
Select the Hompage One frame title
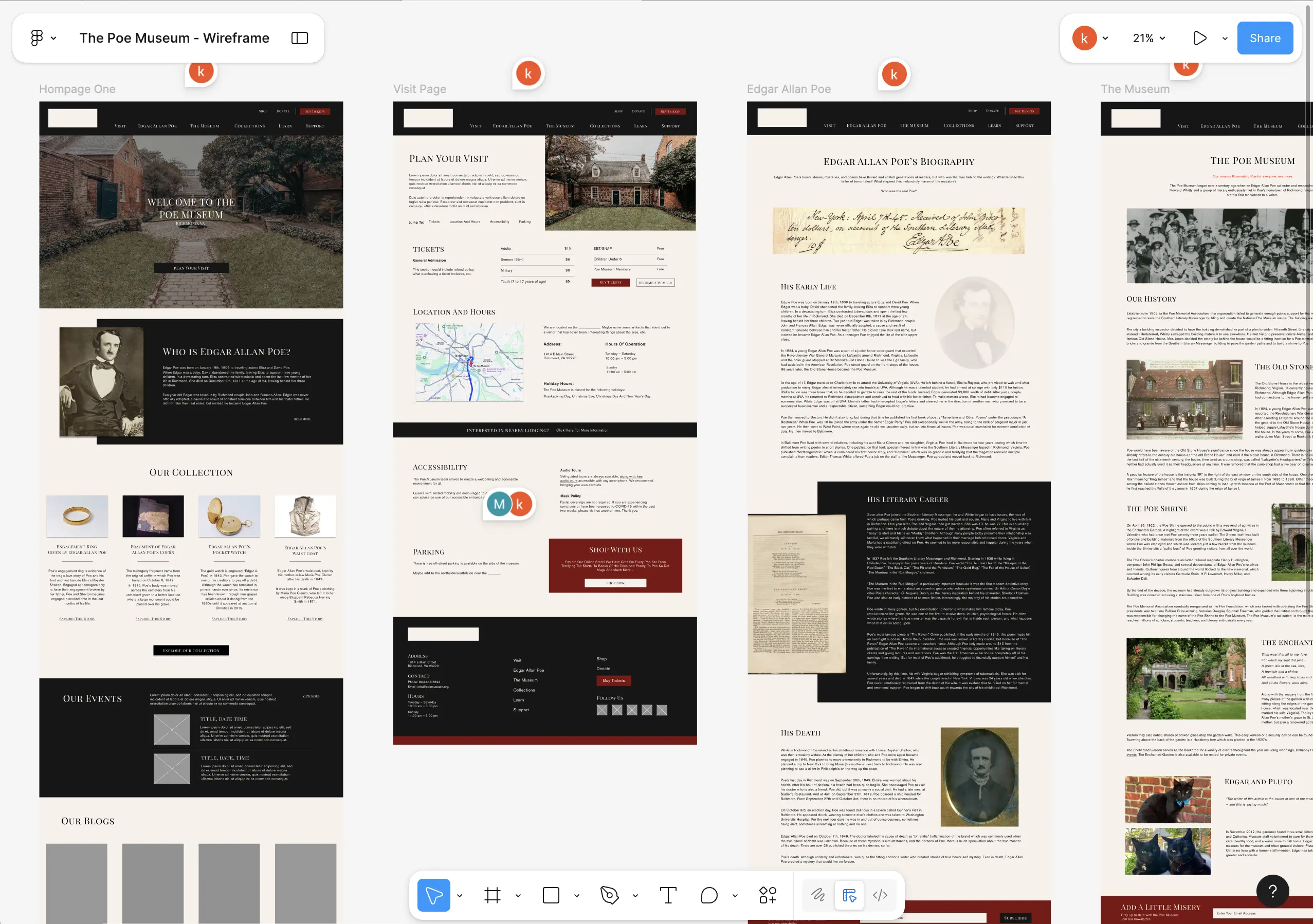pyautogui.click(x=78, y=89)
